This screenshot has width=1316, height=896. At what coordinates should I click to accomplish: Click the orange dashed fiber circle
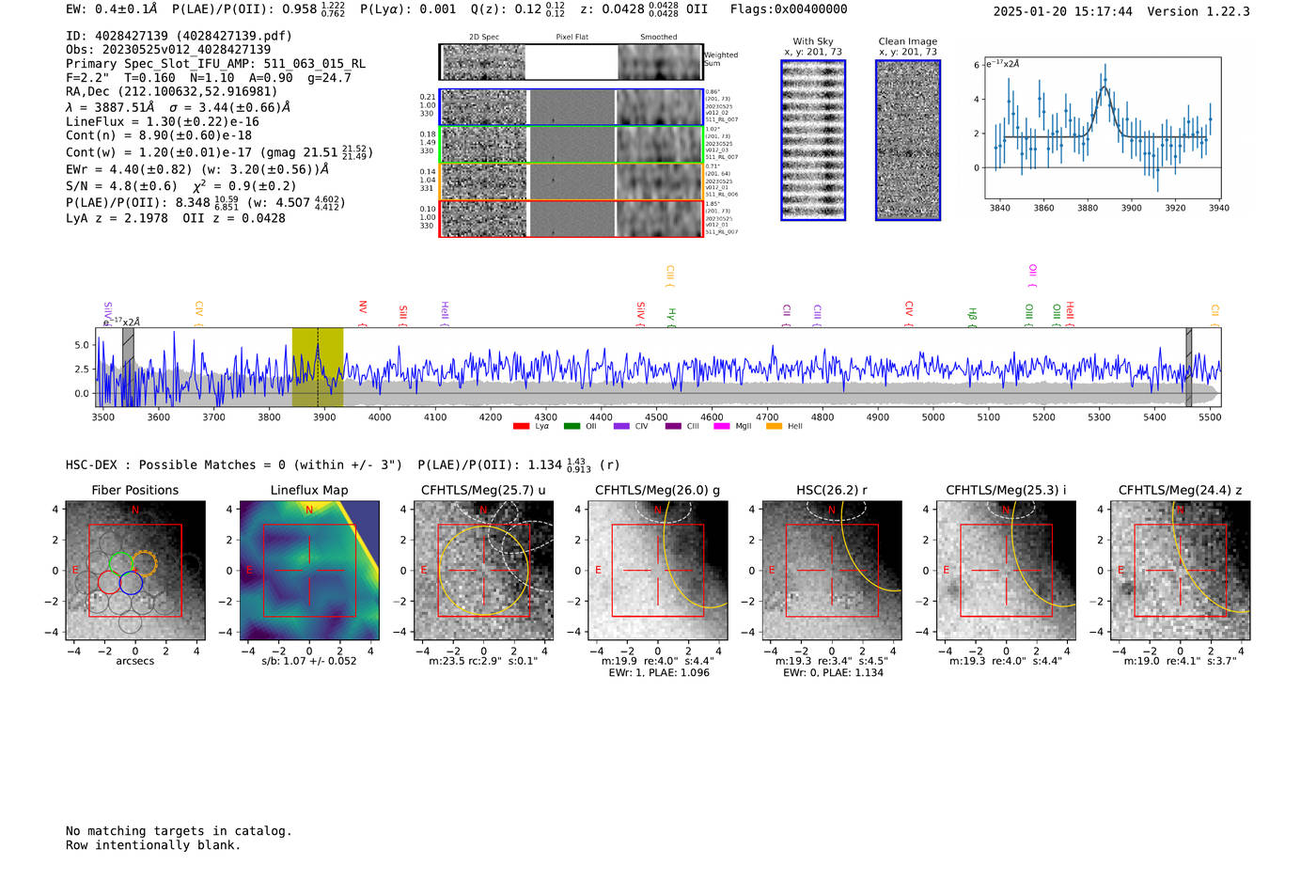coord(144,563)
